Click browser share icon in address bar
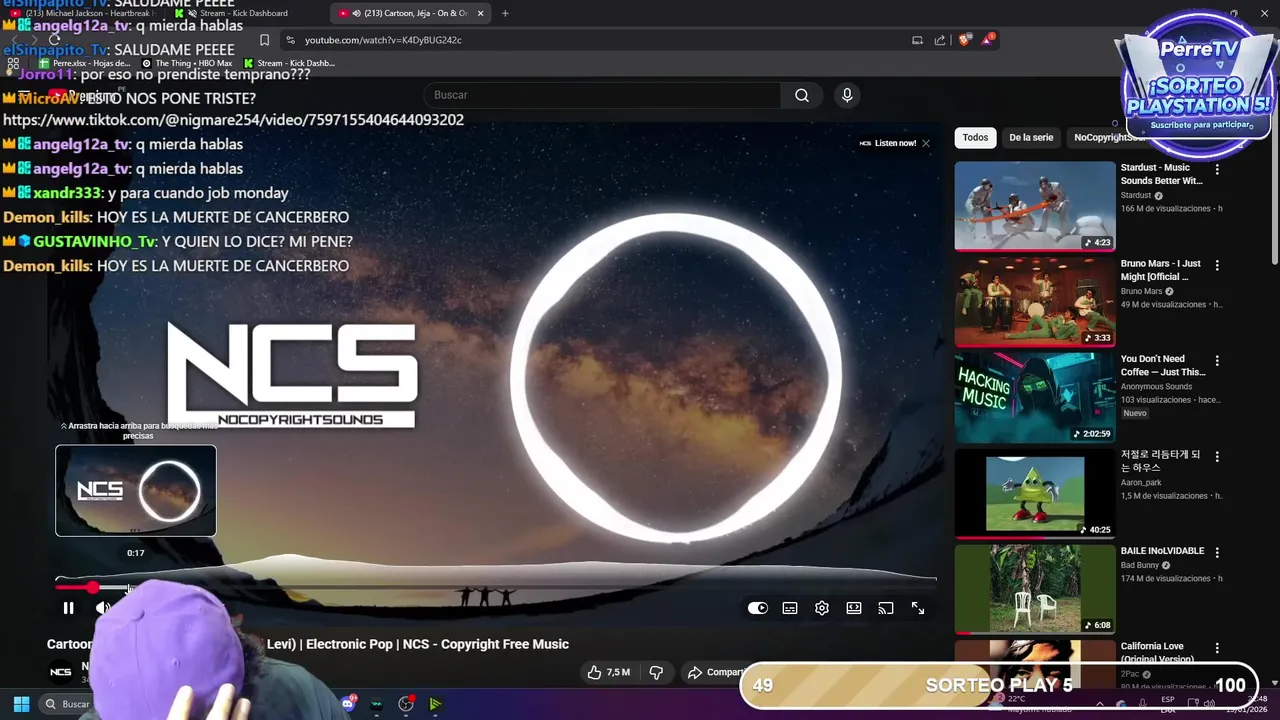The width and height of the screenshot is (1280, 720). [940, 40]
